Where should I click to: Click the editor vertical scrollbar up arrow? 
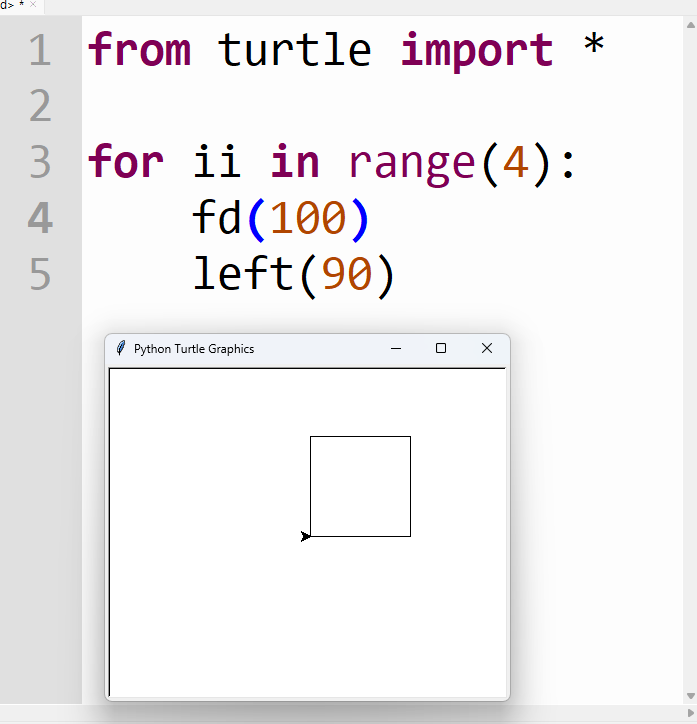tap(691, 25)
